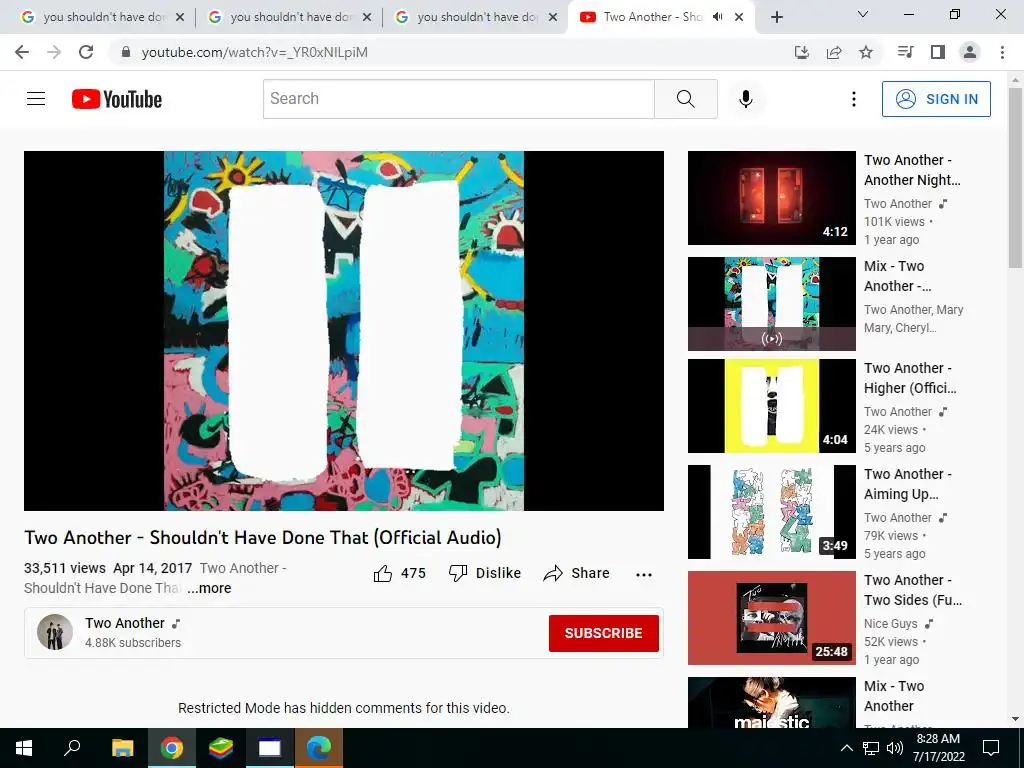This screenshot has height=768, width=1024.
Task: Share the video with Share button
Action: (576, 573)
